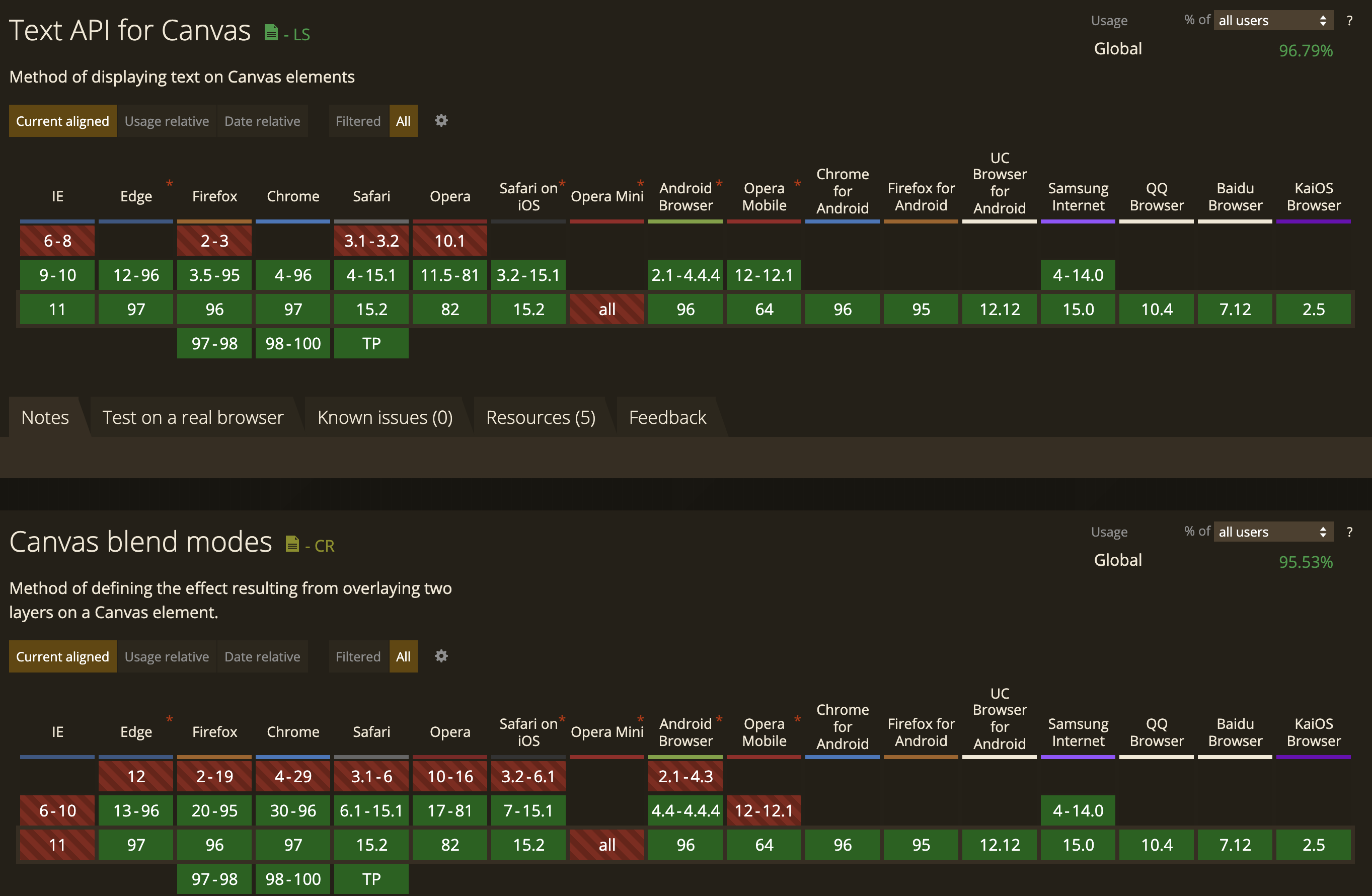Open the Feedback tab
Viewport: 1372px width, 896px height.
click(667, 417)
